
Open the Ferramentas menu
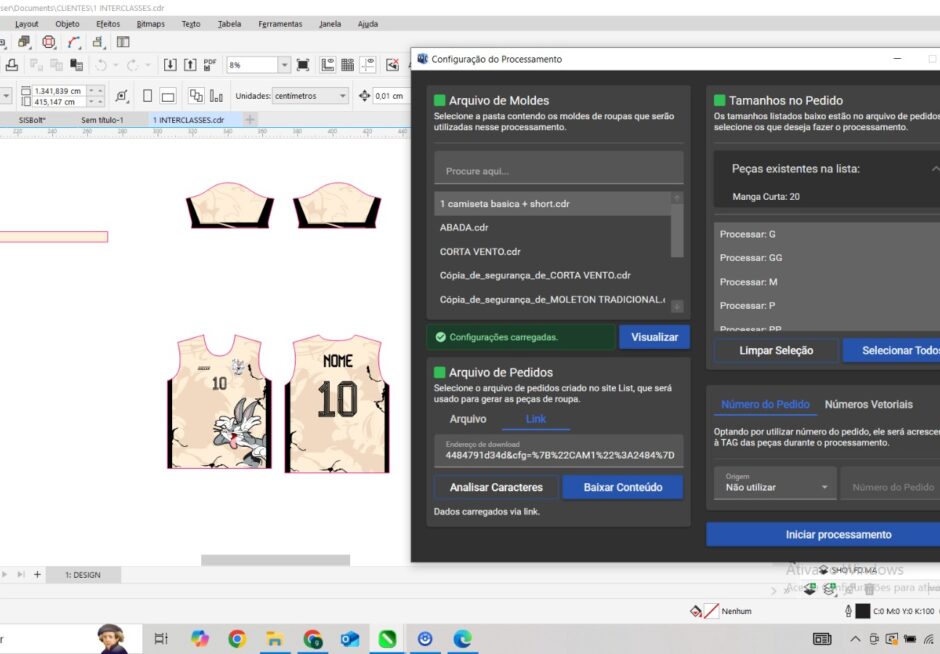[280, 24]
